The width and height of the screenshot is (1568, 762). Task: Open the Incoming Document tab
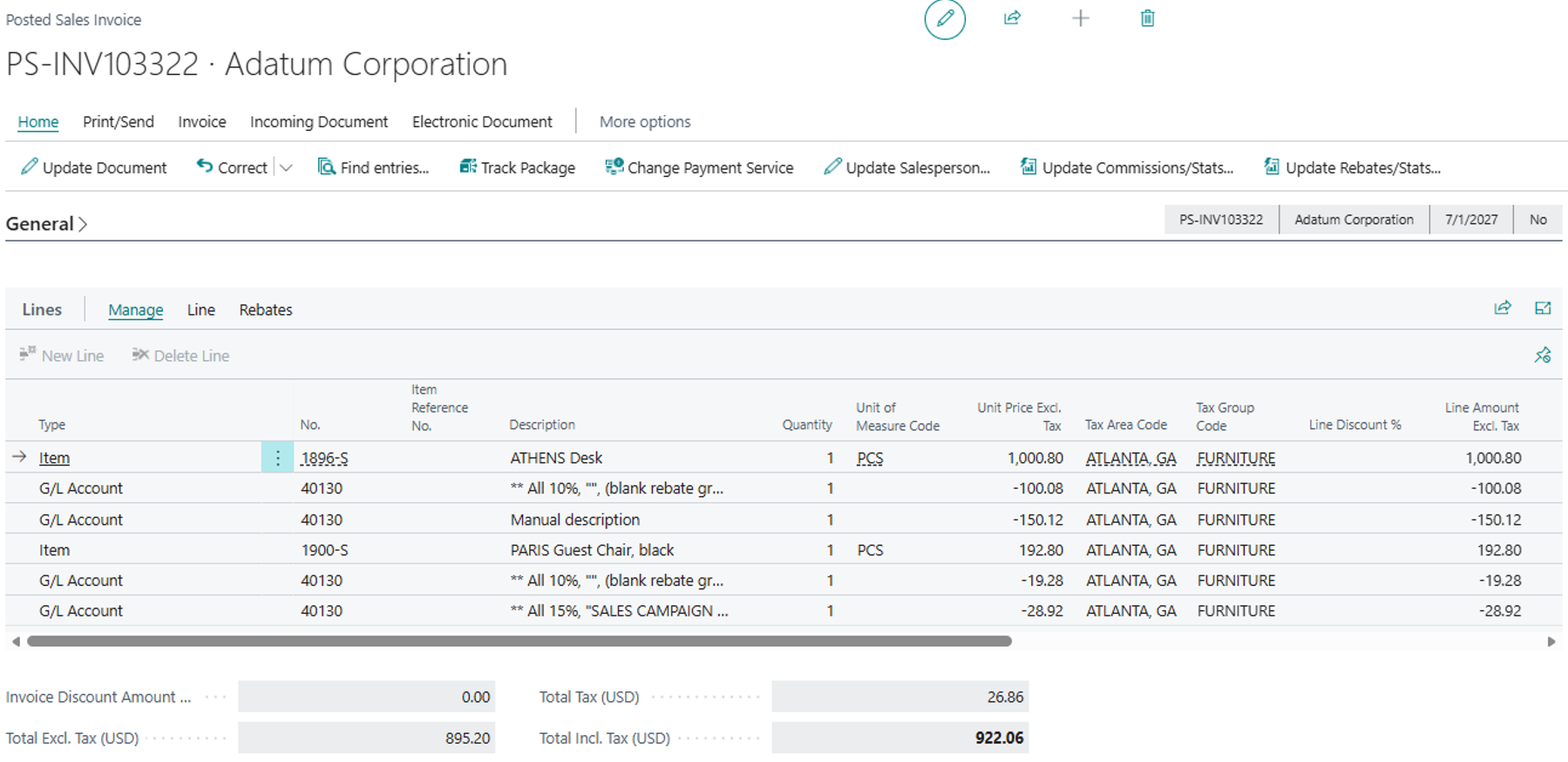[319, 122]
